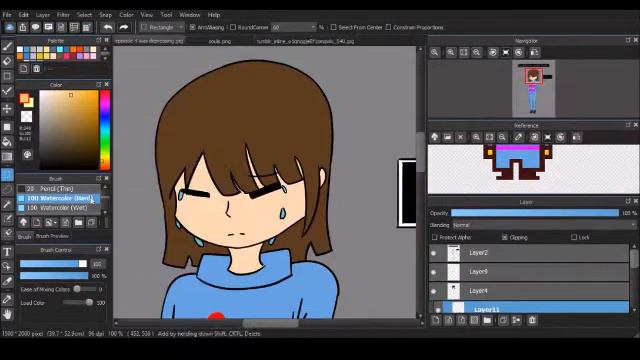Add a new color to the Palette
The height and width of the screenshot is (360, 640).
tap(24, 69)
